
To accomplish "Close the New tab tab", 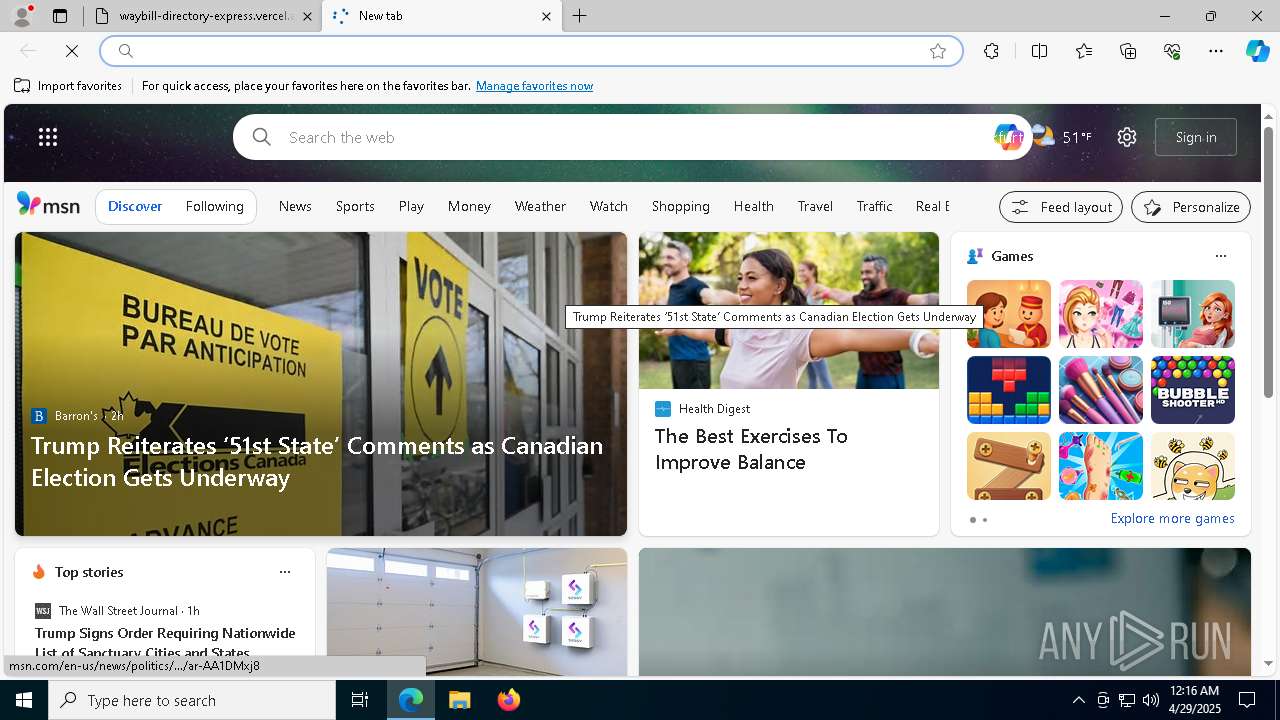I will pyautogui.click(x=546, y=16).
